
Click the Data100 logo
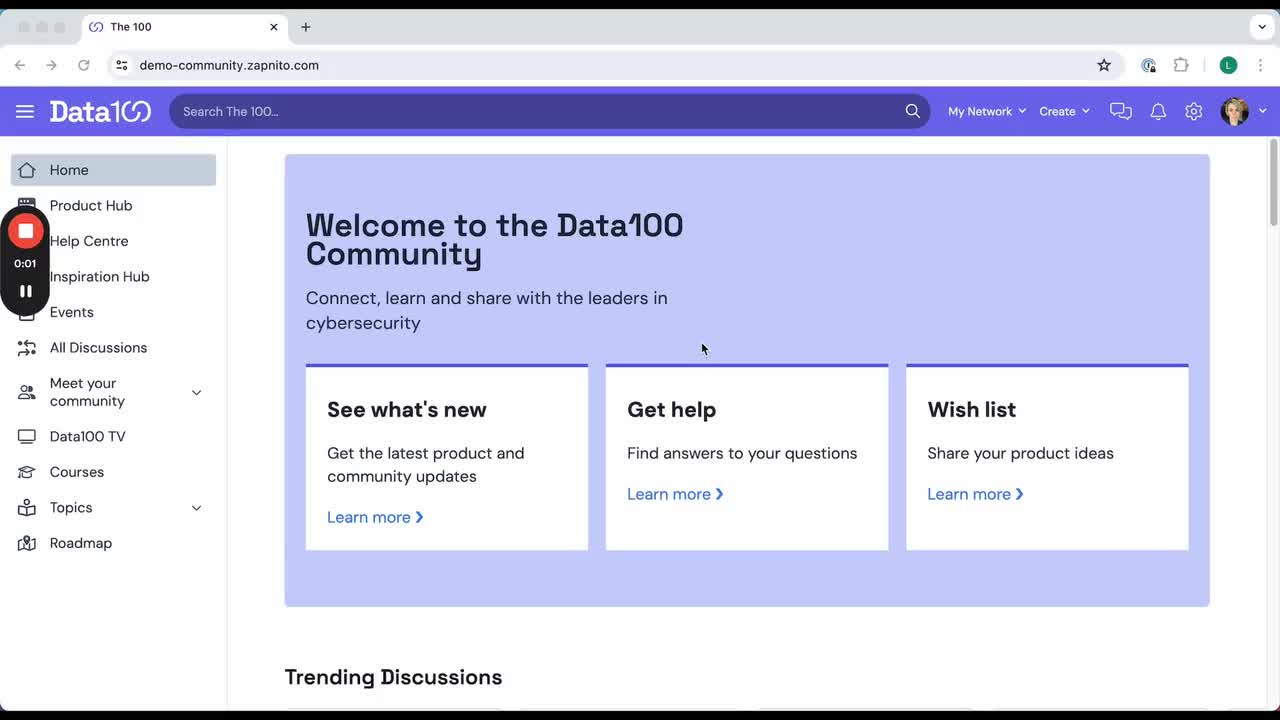pos(100,111)
